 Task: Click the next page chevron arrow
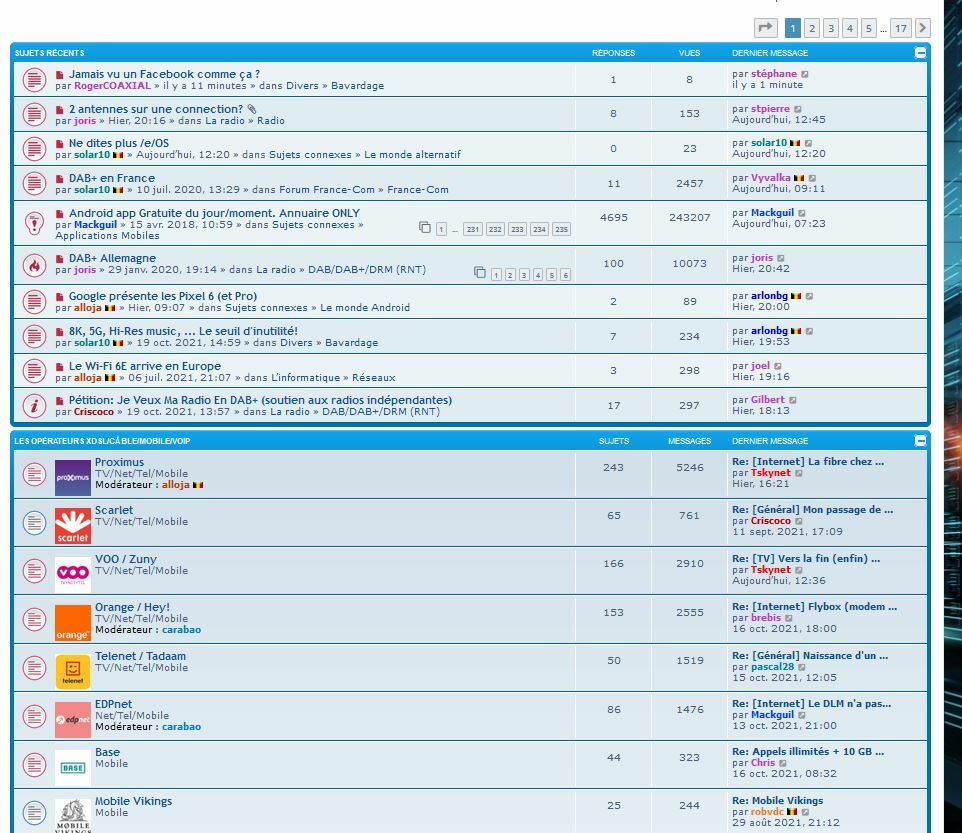[x=923, y=28]
